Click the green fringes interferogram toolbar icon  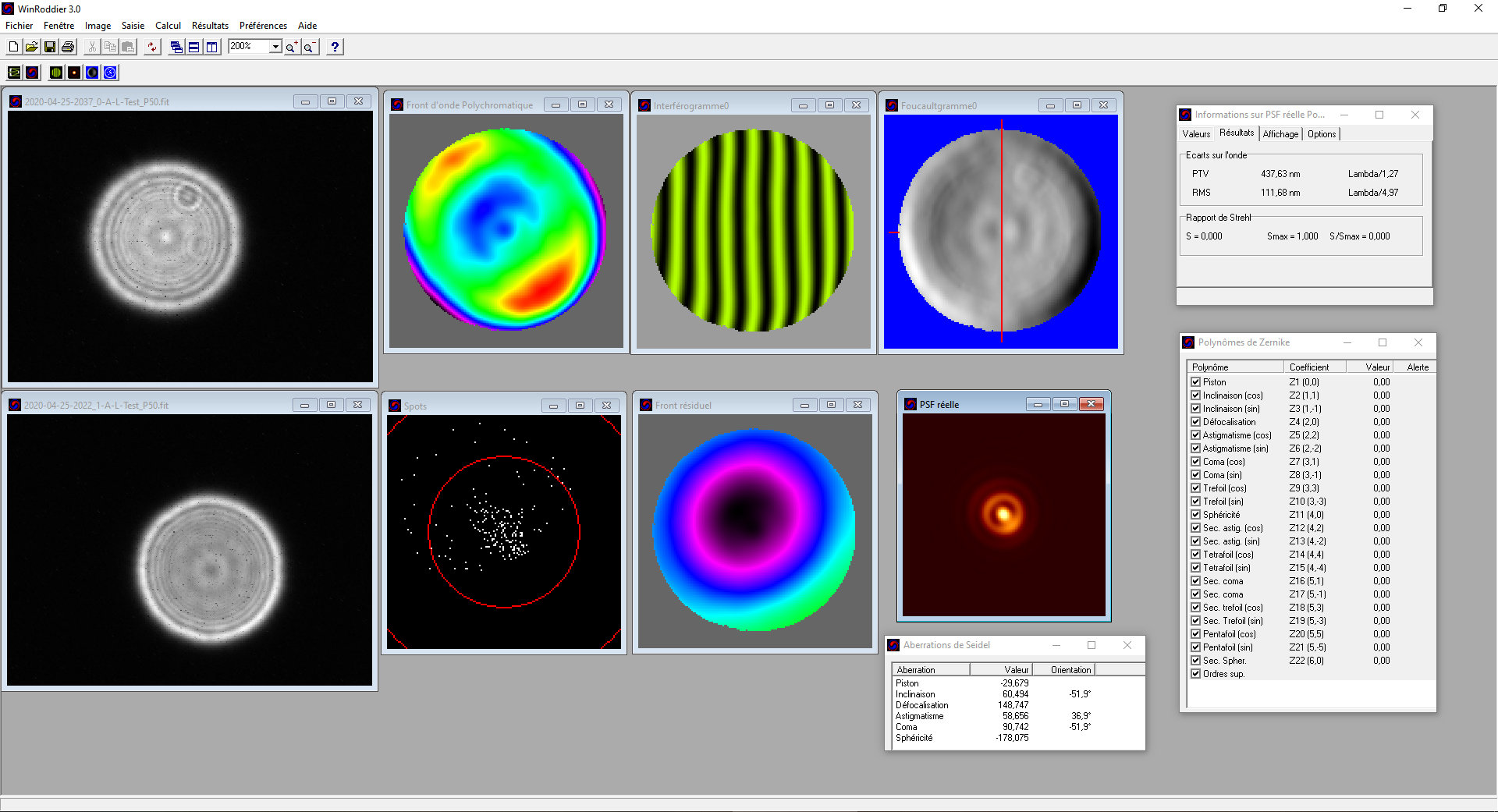point(56,73)
